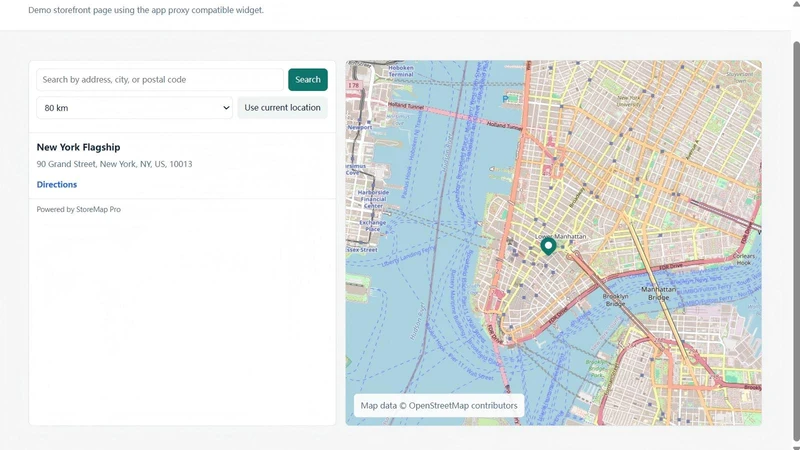The width and height of the screenshot is (800, 450).
Task: Click the Lower Manhattan label on map
Action: point(561,236)
